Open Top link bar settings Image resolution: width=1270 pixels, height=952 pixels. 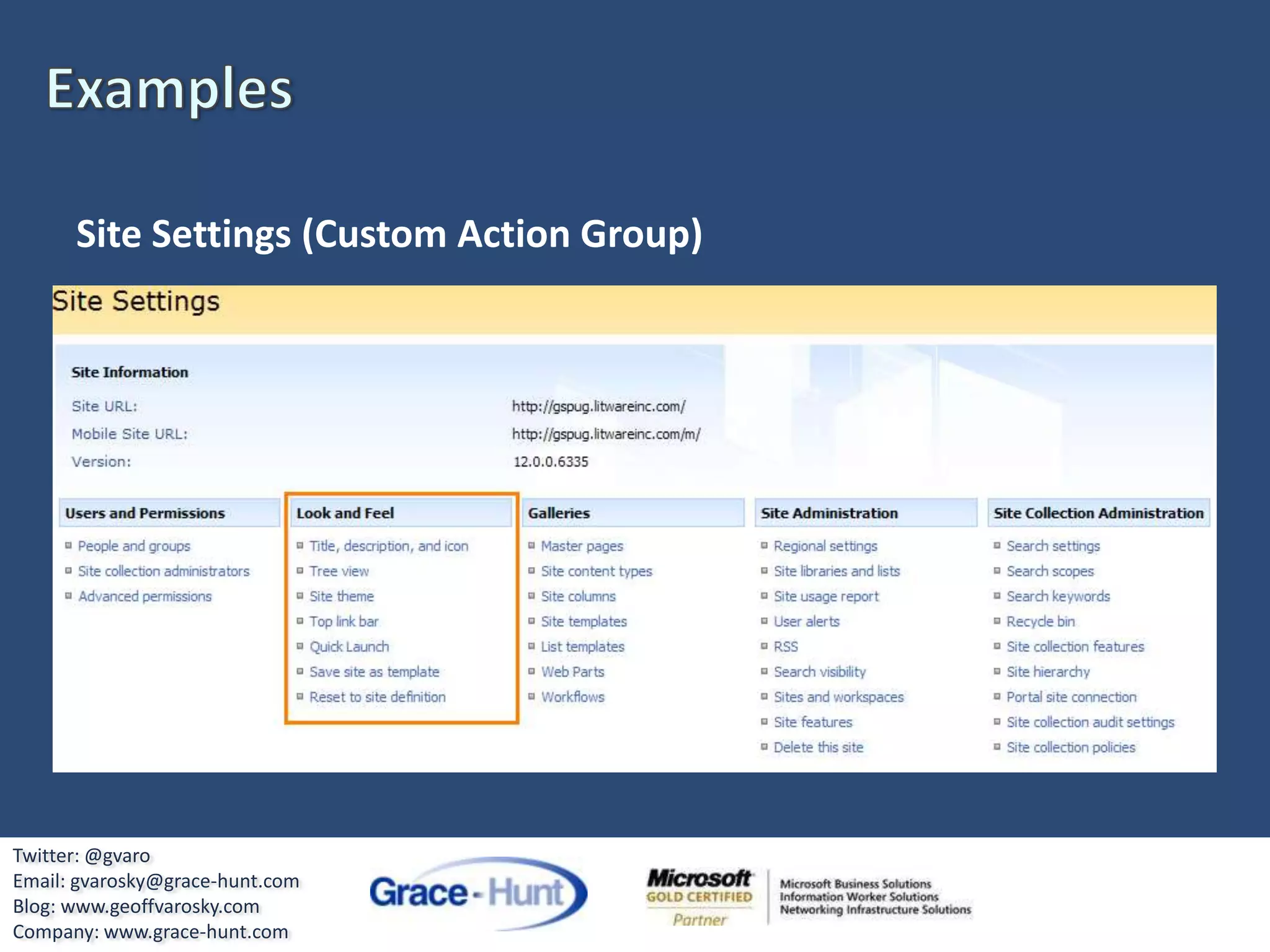344,621
